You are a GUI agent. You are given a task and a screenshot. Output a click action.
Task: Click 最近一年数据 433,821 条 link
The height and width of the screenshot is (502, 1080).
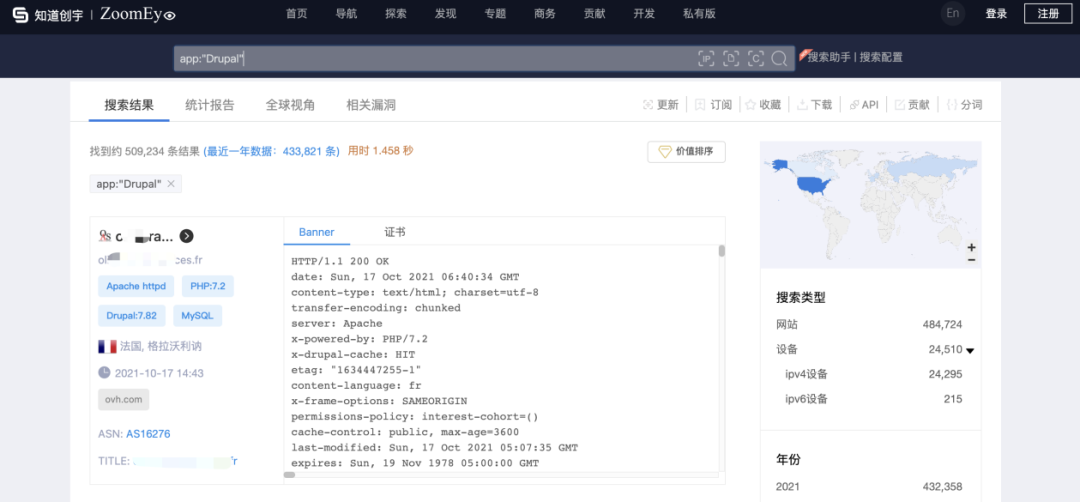[x=272, y=151]
